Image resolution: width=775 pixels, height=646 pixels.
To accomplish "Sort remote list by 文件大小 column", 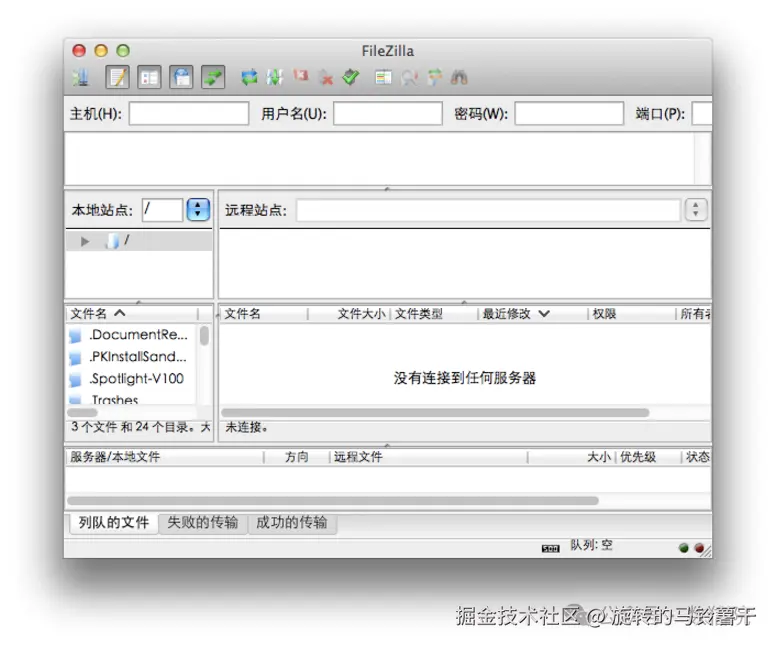I will 349,314.
